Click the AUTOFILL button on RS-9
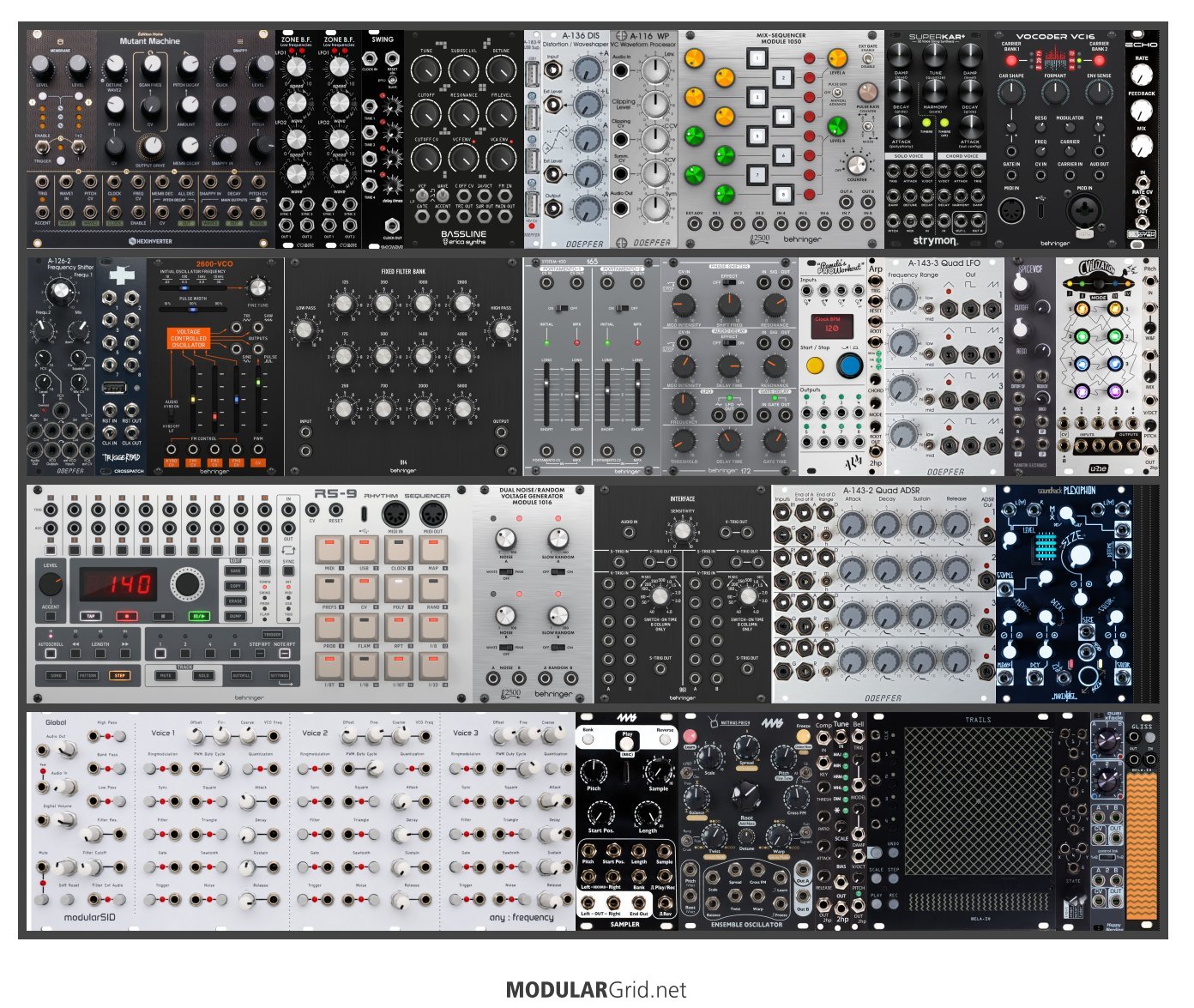This screenshot has height=1008, width=1194. pos(241,676)
